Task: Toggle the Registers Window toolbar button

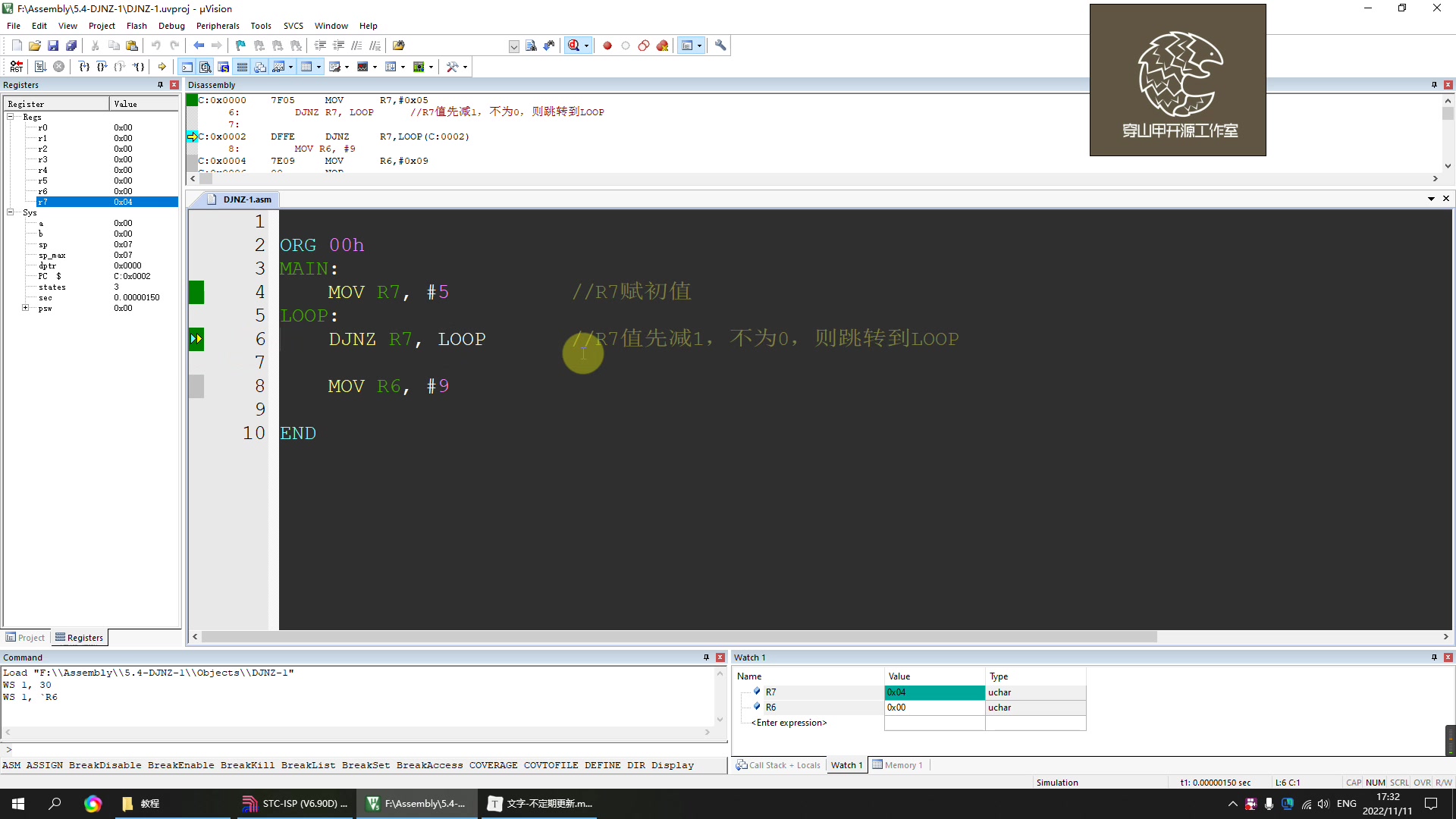Action: click(x=242, y=67)
